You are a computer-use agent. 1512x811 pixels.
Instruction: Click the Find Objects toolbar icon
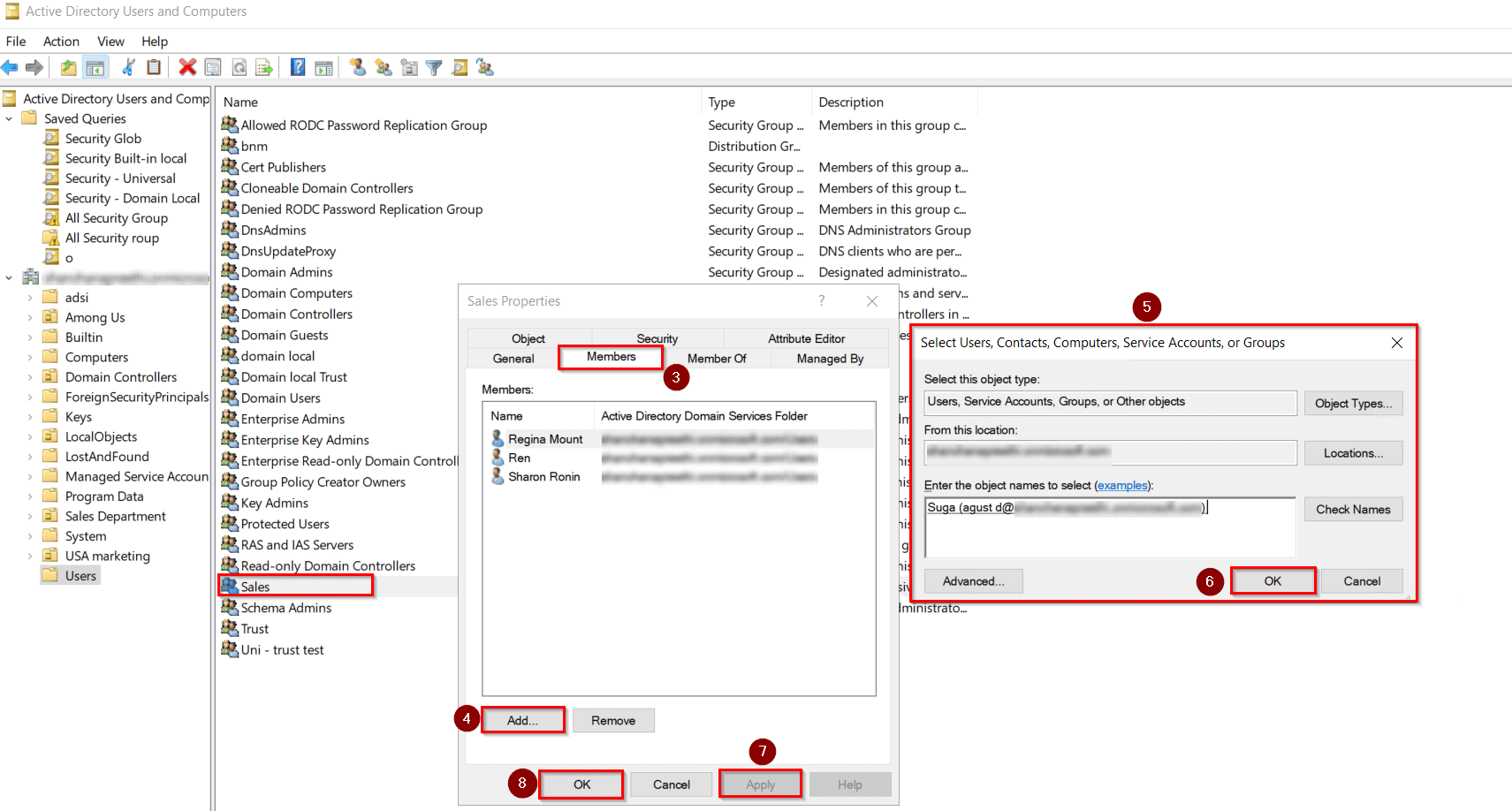click(460, 67)
